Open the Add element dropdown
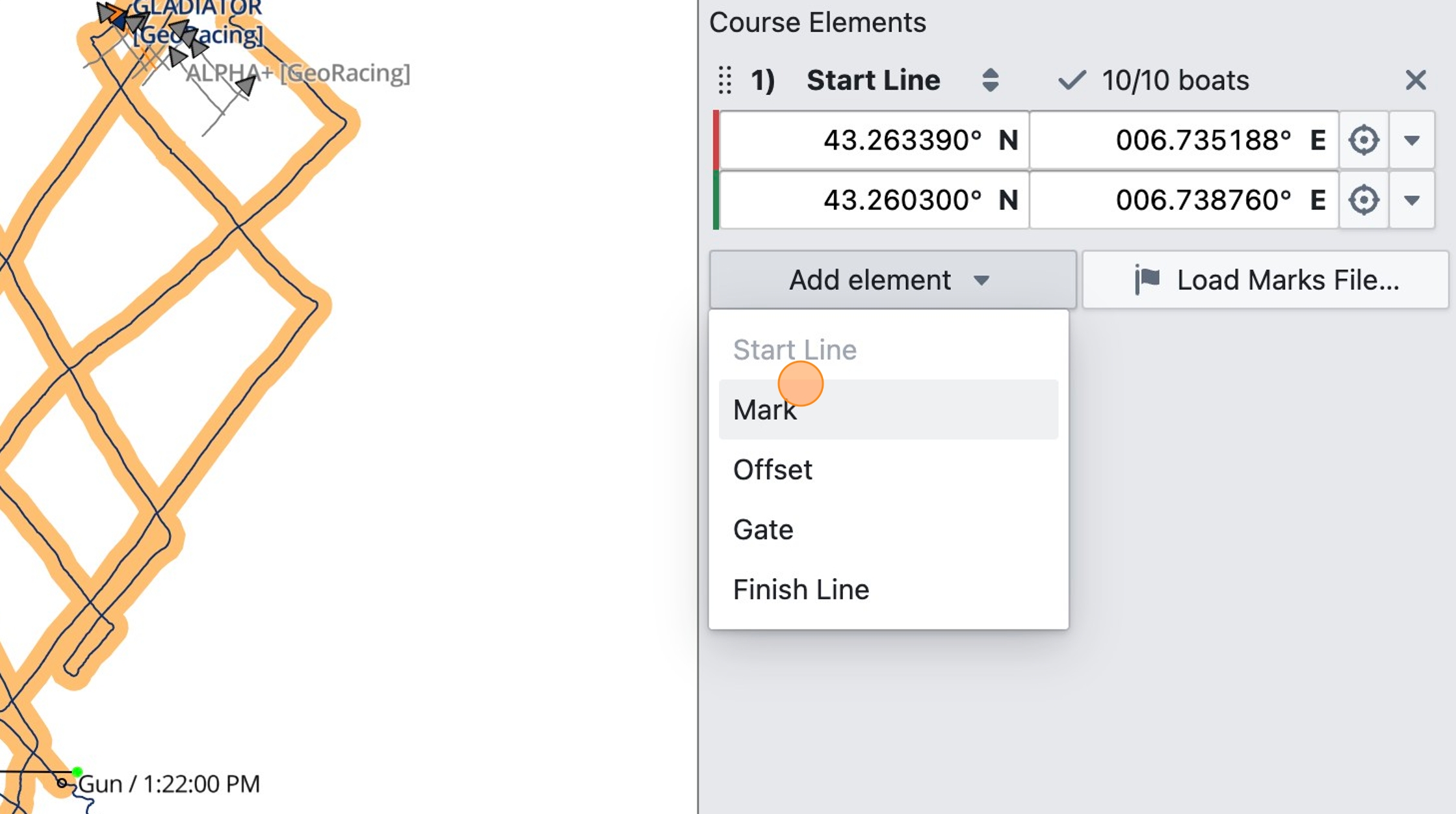Screen dimensions: 1456x814 [892, 280]
